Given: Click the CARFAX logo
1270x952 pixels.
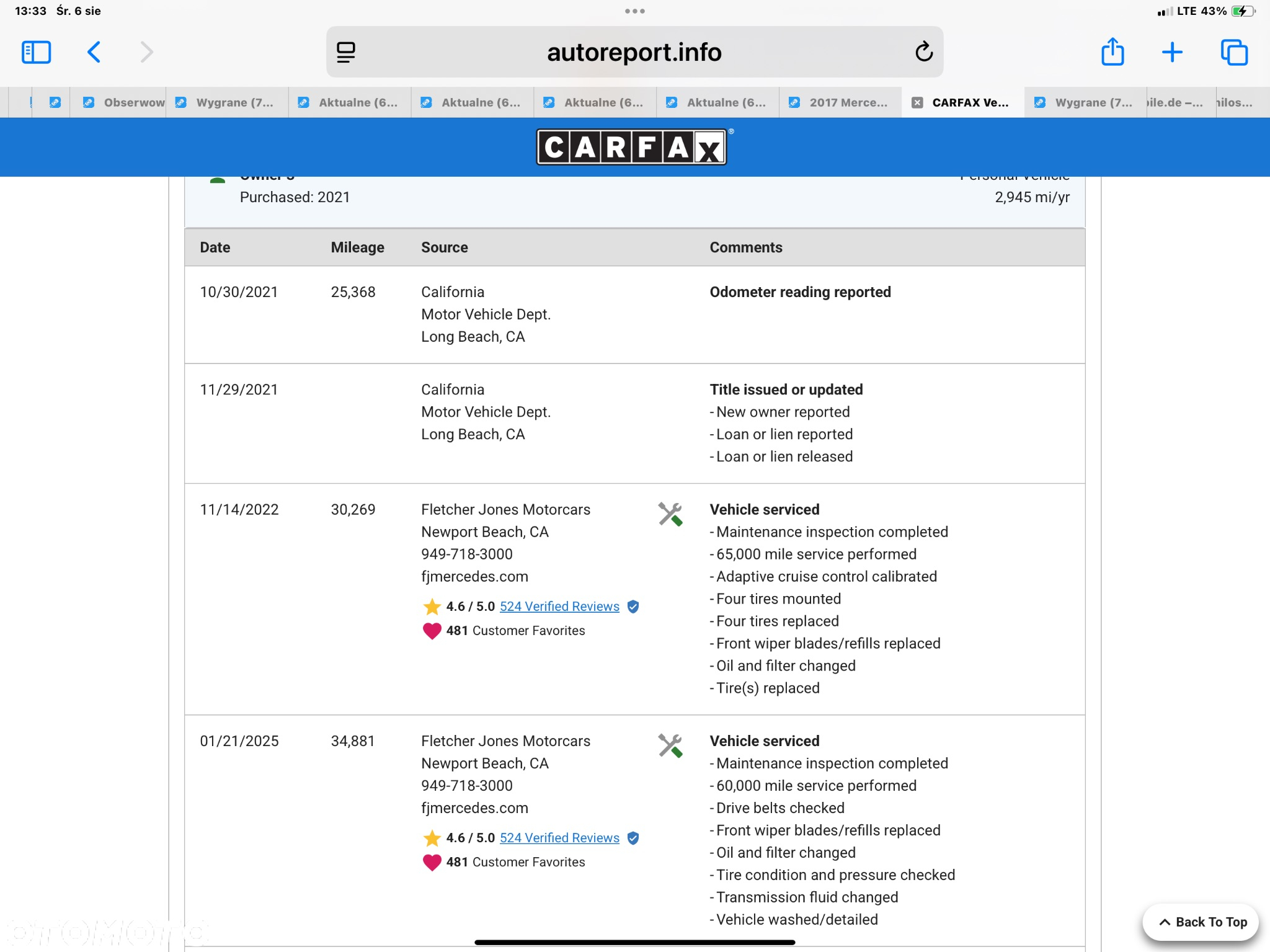Looking at the screenshot, I should coord(632,147).
